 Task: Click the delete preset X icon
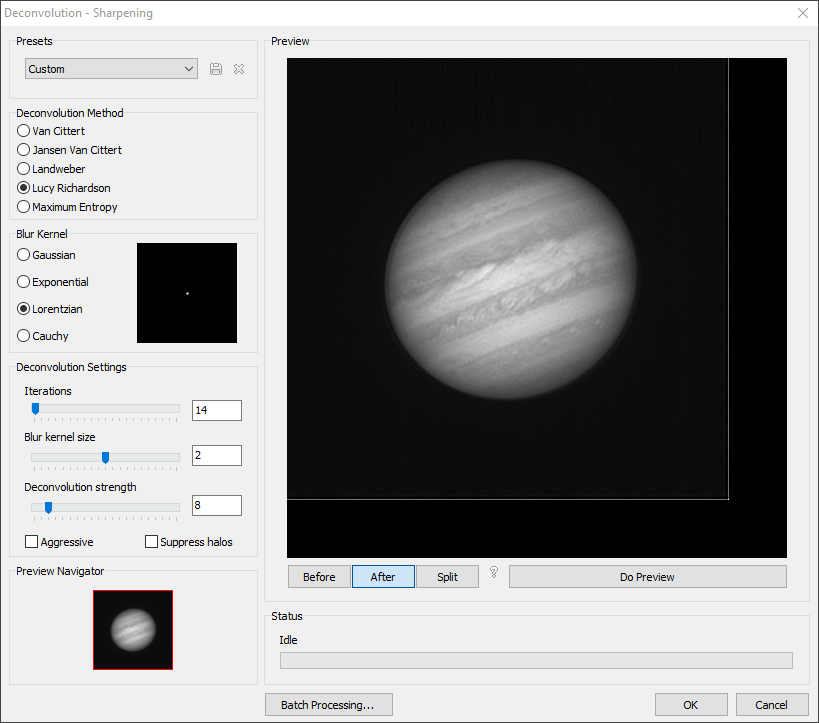pos(239,69)
